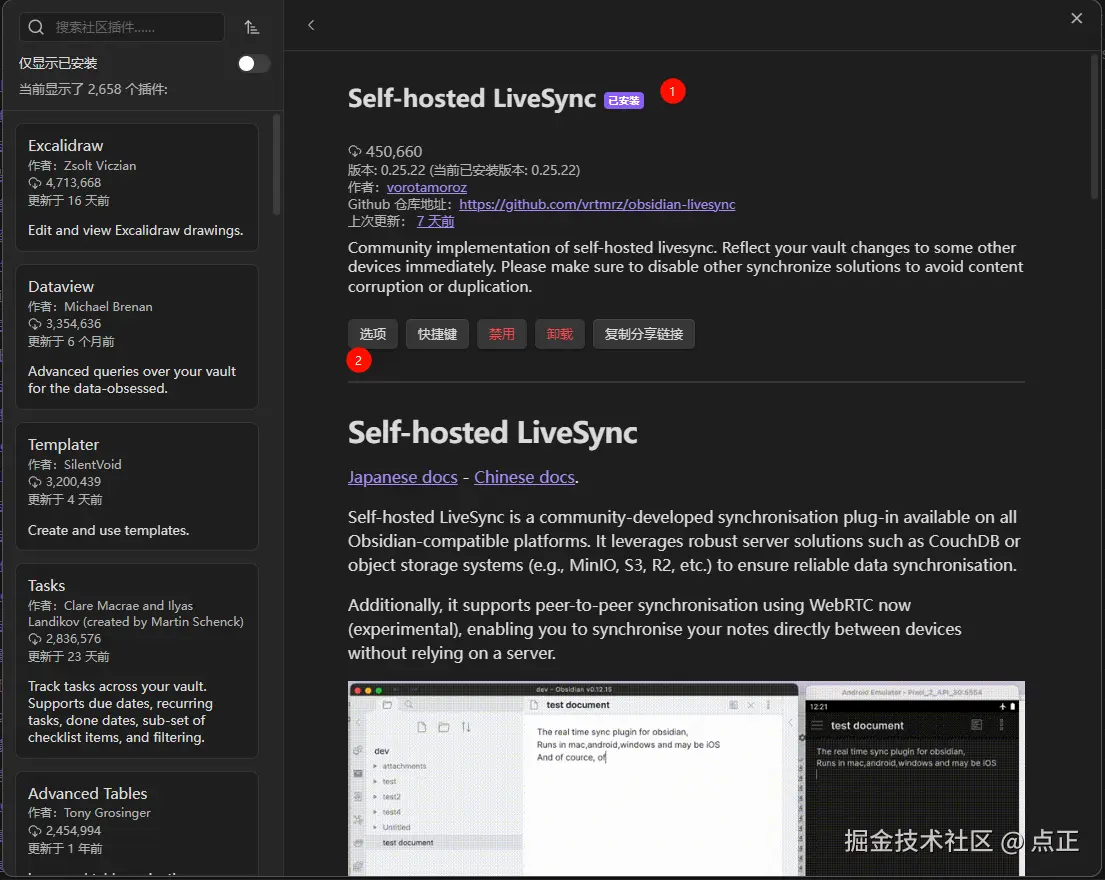Screen dimensions: 1105x880
Task: Click the README demo screenshot image
Action: (686, 779)
